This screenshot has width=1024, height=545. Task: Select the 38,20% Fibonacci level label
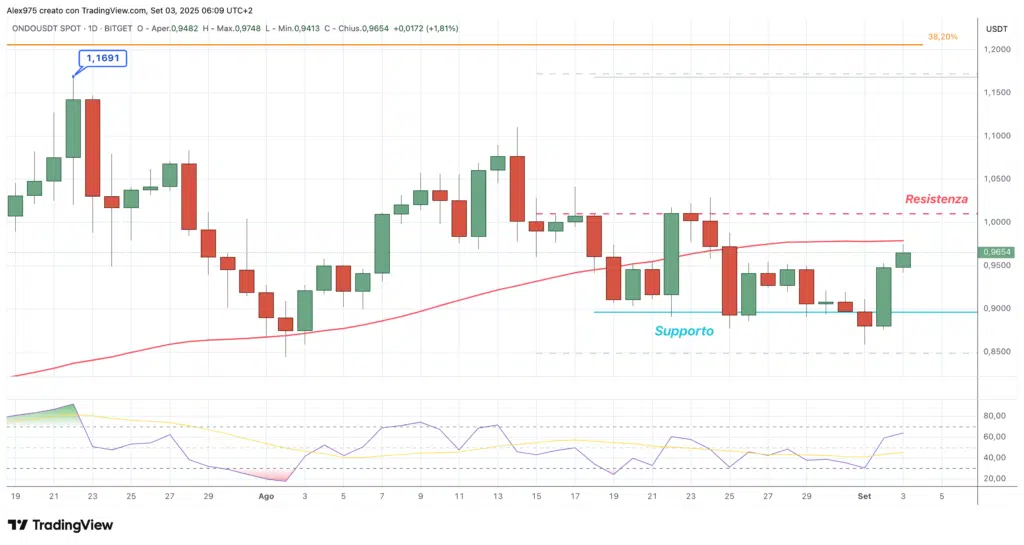point(942,36)
